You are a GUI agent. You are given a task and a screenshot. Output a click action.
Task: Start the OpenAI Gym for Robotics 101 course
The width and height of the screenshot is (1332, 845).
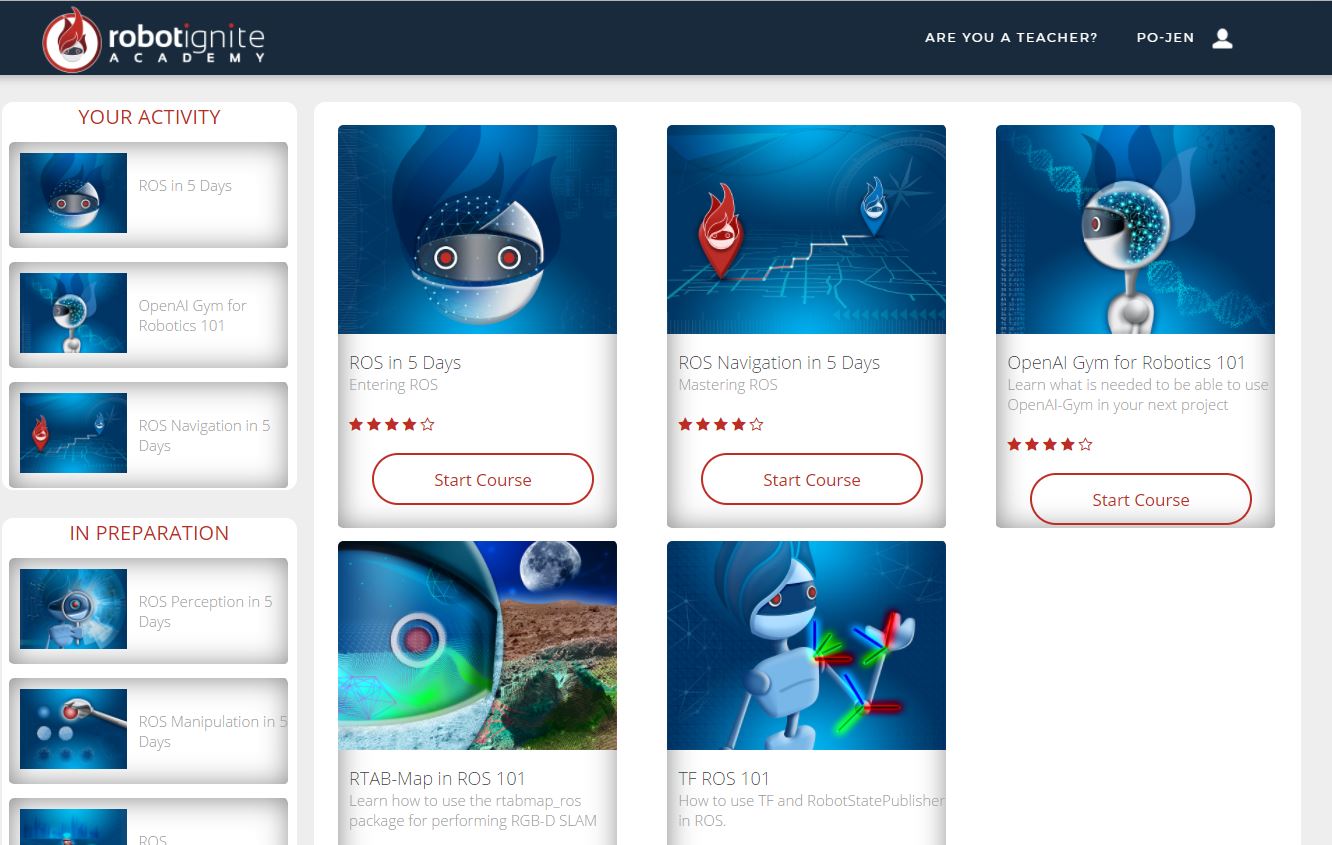(1141, 499)
